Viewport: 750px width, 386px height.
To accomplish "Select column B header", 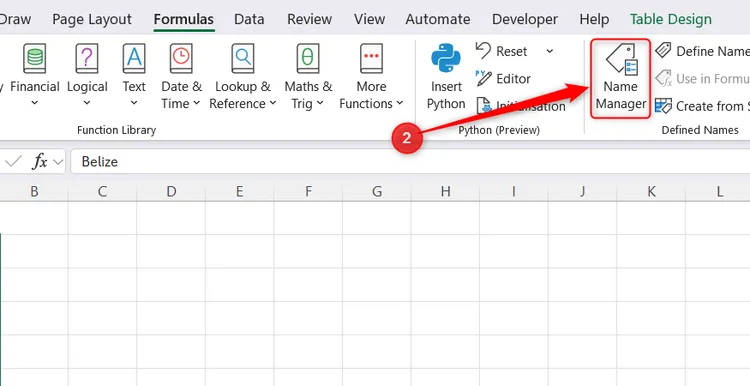I will pos(34,192).
